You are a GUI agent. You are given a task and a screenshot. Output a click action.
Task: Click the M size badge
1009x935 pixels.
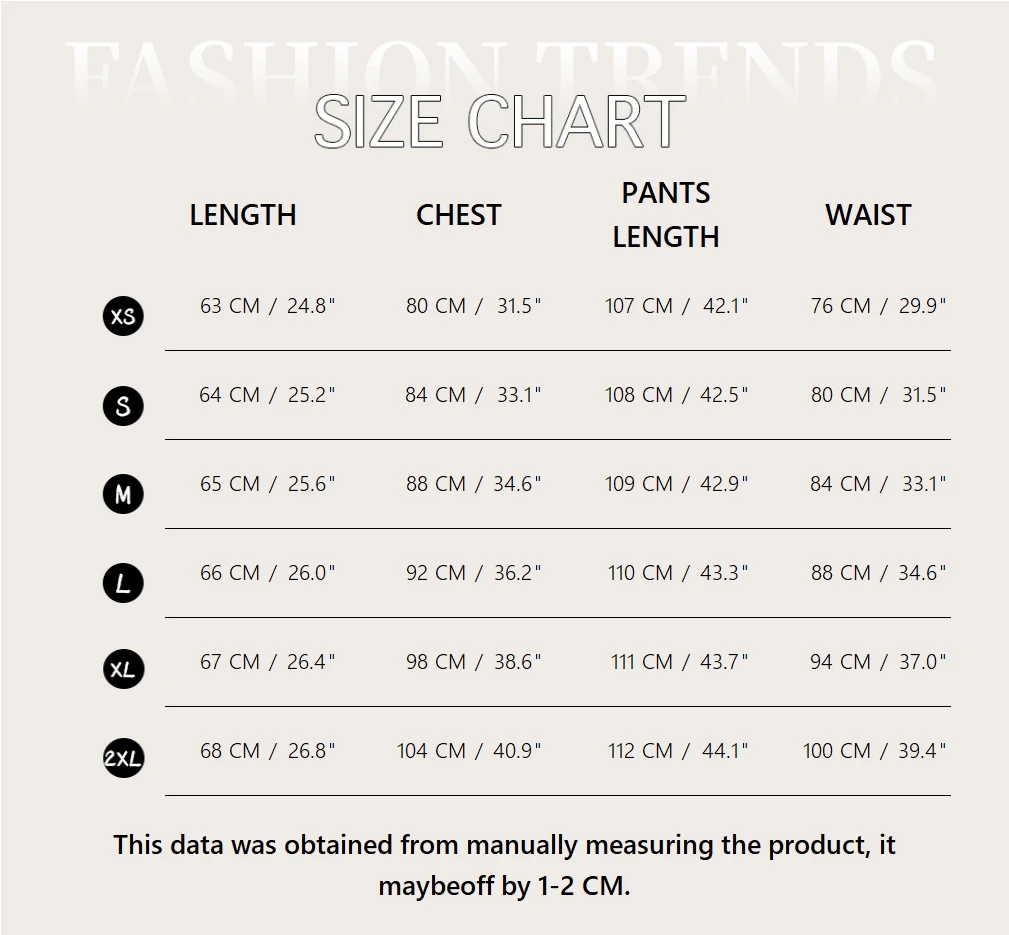coord(123,494)
